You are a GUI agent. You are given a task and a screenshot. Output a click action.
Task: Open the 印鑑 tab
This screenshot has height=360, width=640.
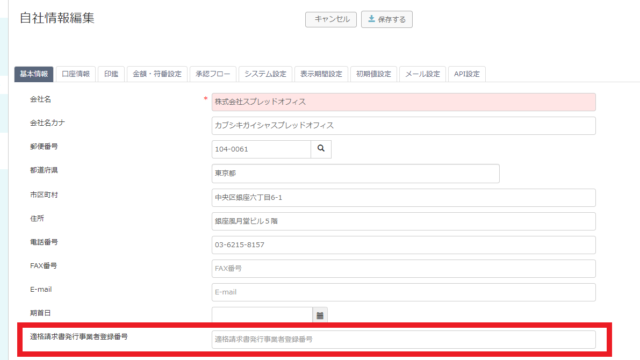(111, 74)
